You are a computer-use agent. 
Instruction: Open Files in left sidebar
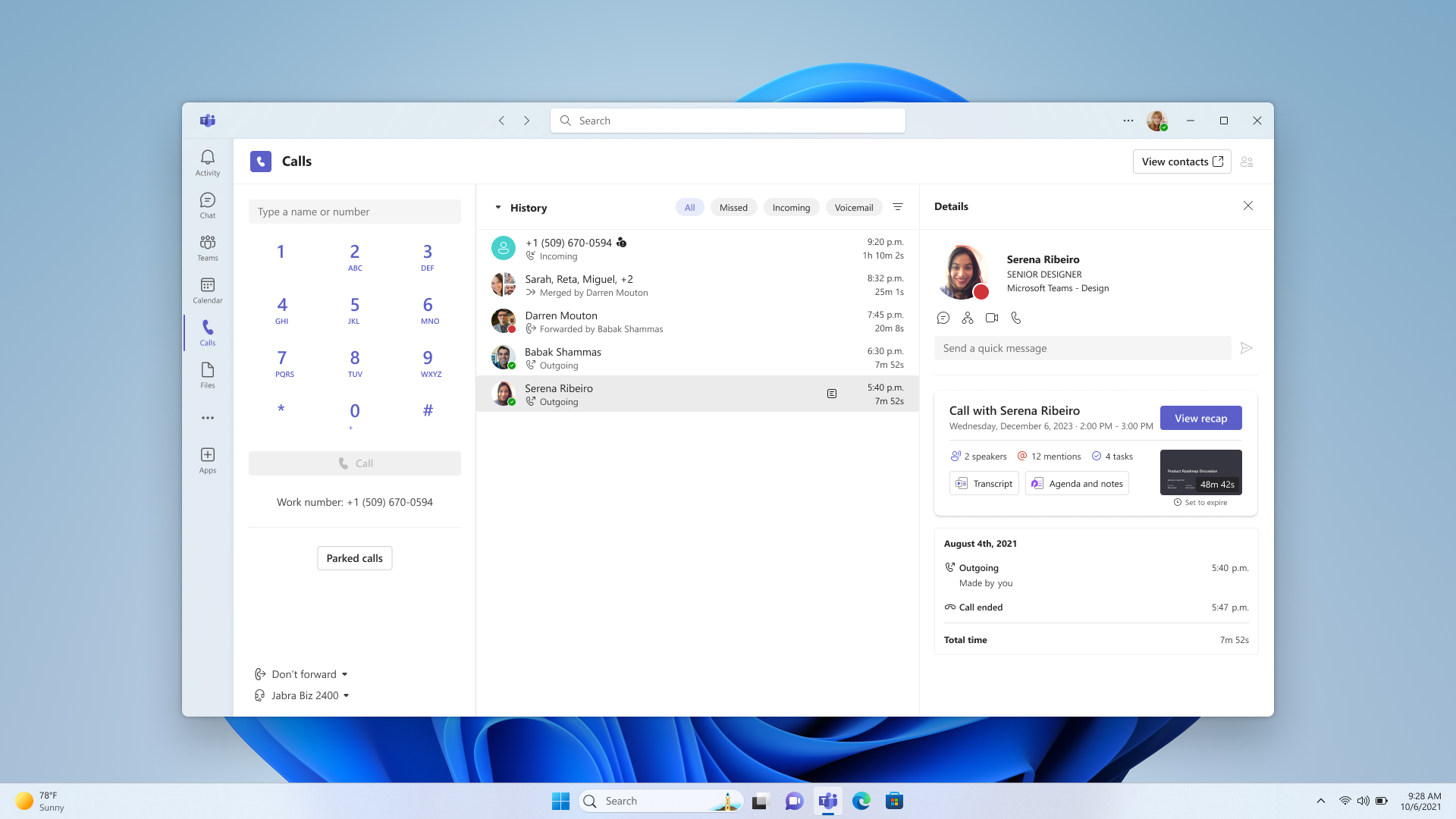click(207, 375)
